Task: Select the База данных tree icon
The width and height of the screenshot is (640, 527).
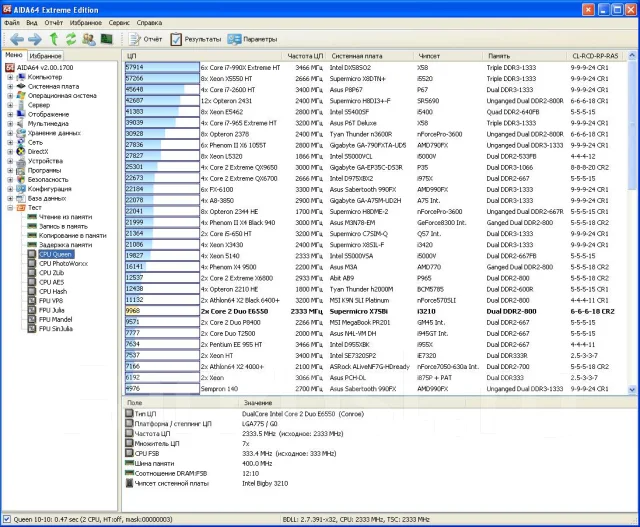Action: pos(21,198)
